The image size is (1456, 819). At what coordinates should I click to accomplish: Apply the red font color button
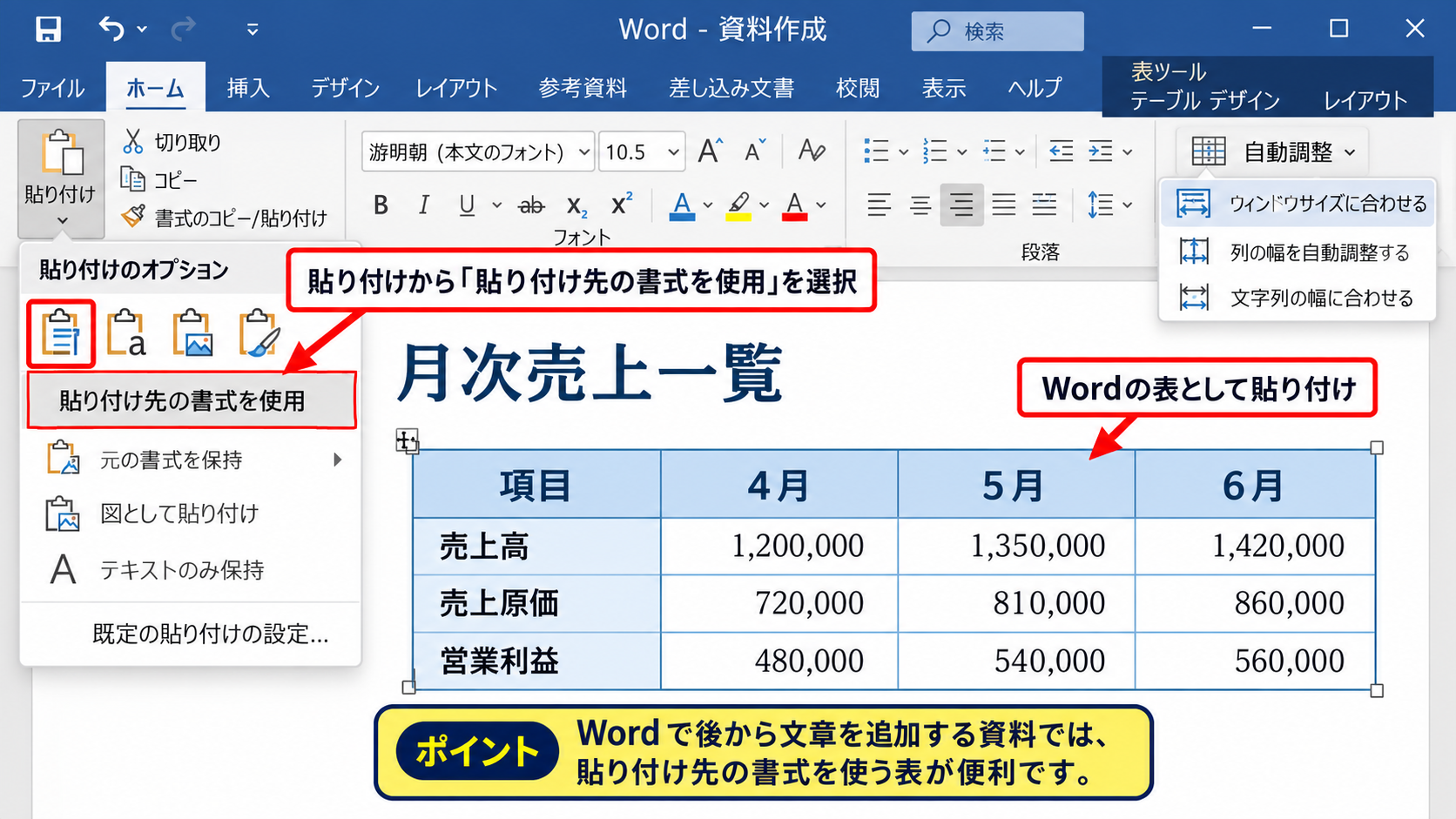(x=794, y=206)
